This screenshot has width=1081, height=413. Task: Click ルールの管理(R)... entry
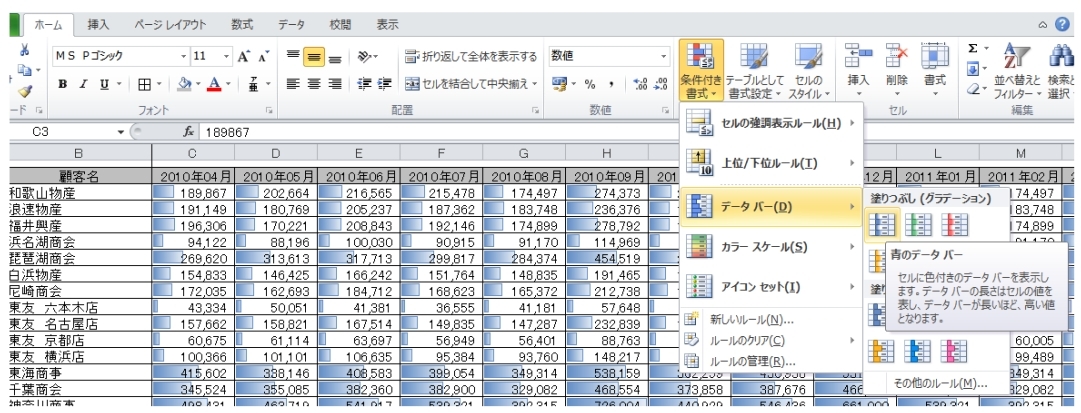point(771,361)
